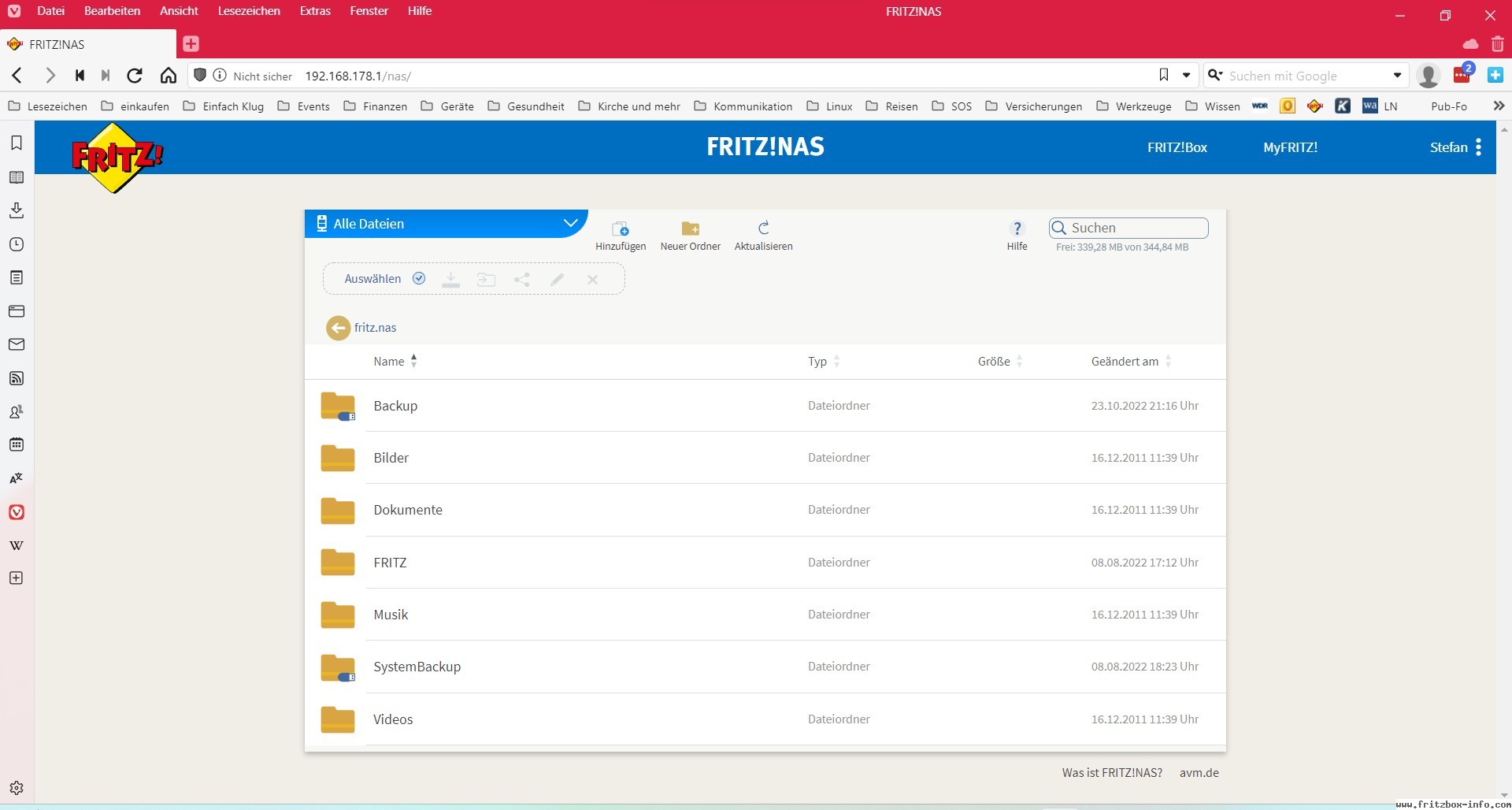Add a web panel with plus icon

point(17,578)
